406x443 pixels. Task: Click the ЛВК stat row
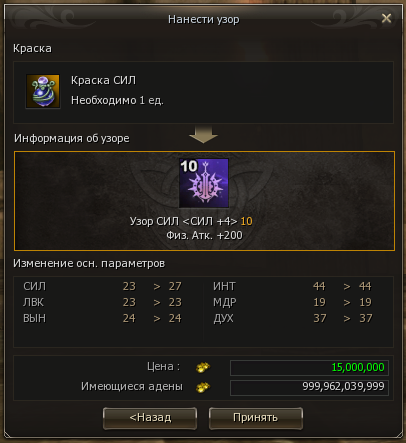(x=103, y=302)
